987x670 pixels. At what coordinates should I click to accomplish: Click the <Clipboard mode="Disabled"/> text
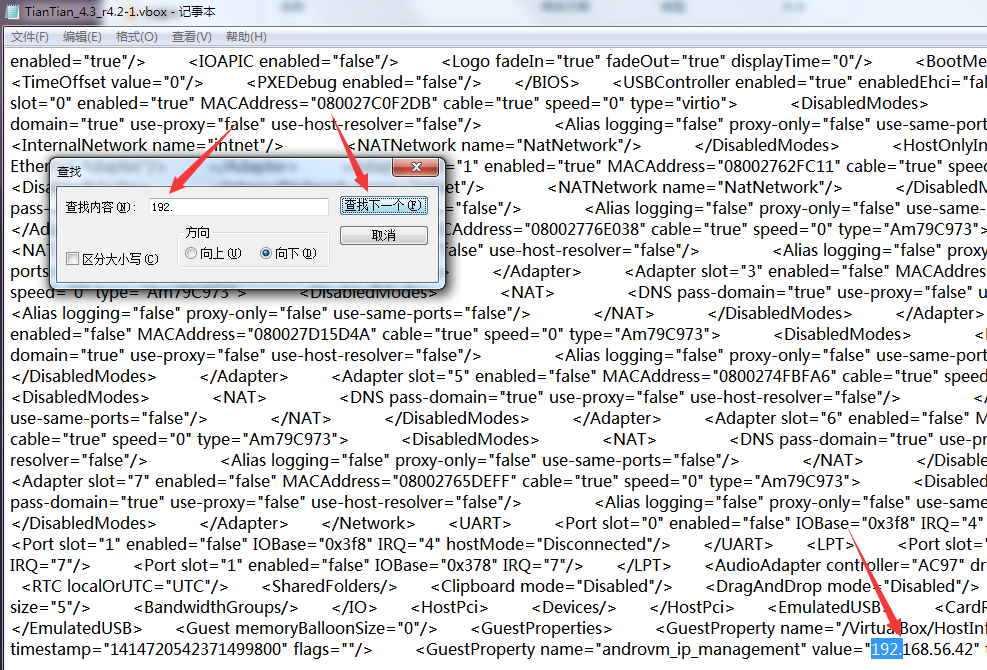(x=551, y=586)
